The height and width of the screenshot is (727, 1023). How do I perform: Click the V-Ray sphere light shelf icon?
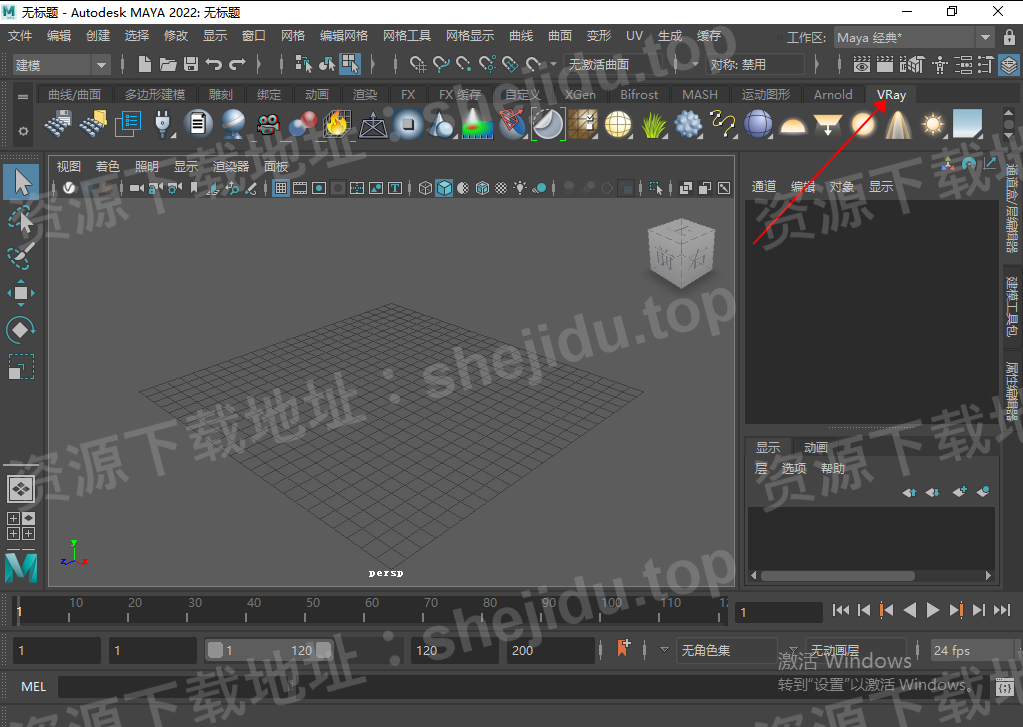tap(863, 124)
